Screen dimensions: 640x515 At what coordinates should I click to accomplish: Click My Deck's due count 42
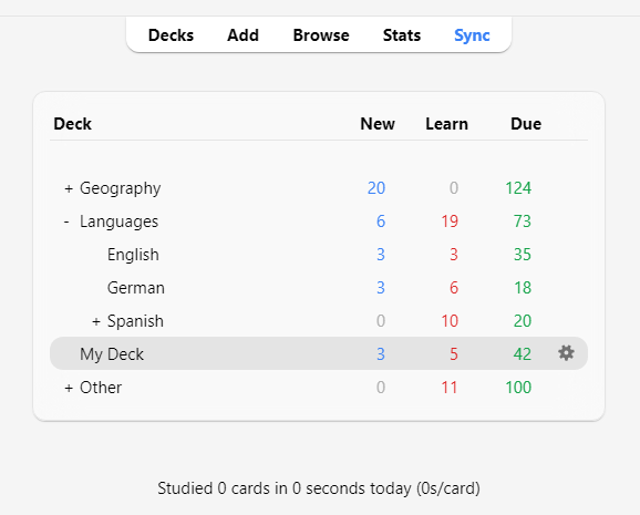tap(522, 354)
